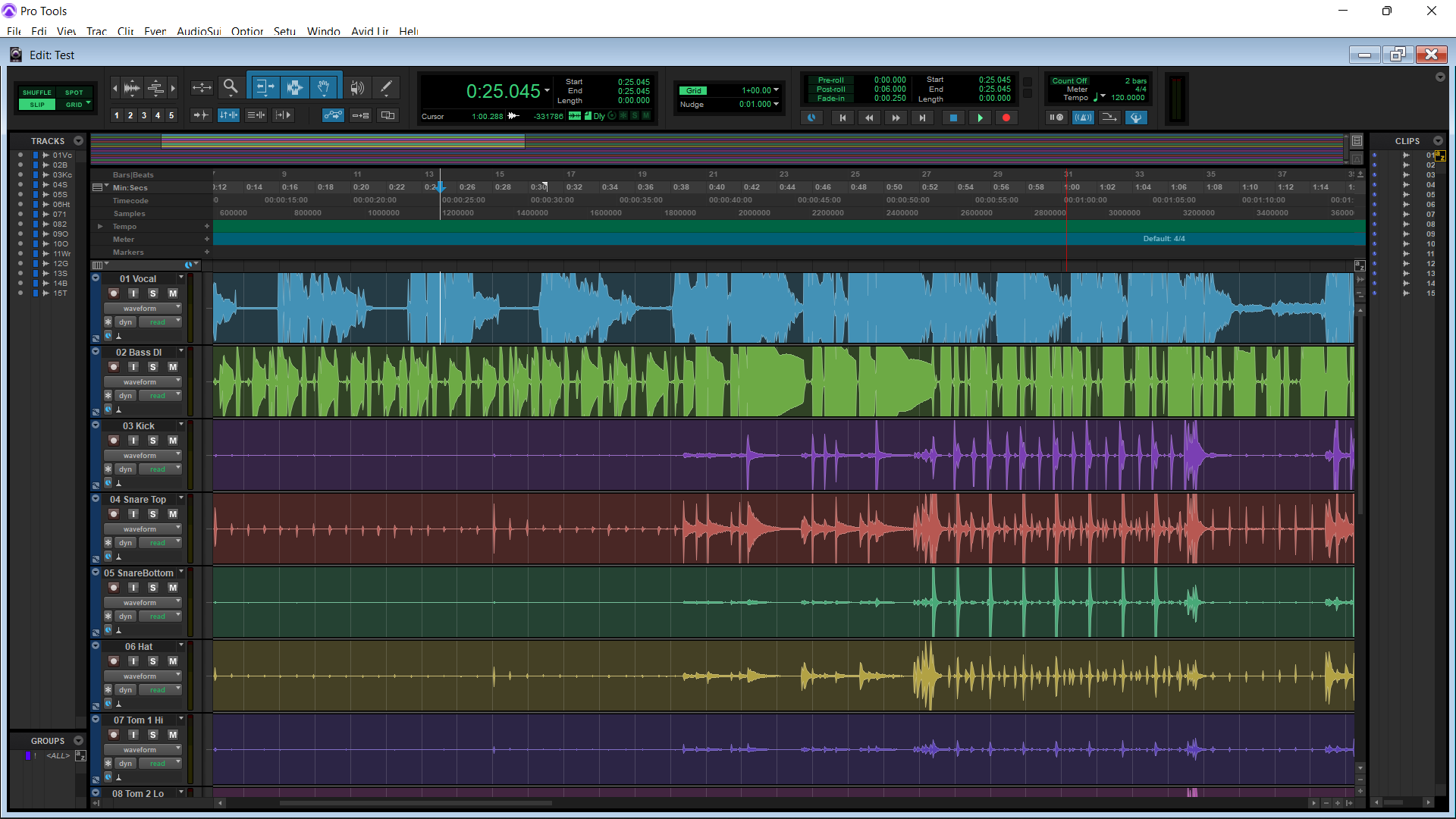Click the 06 Hat track name

tap(139, 647)
